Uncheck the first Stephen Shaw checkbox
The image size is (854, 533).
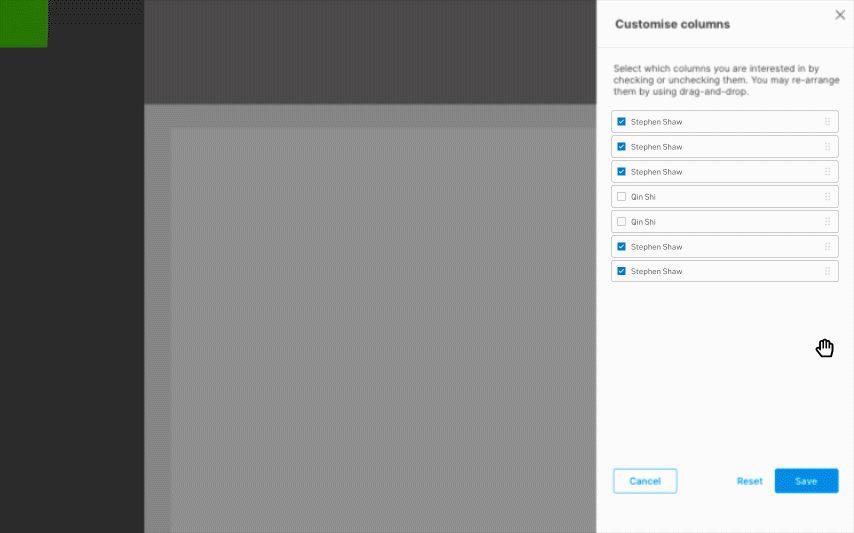click(621, 121)
